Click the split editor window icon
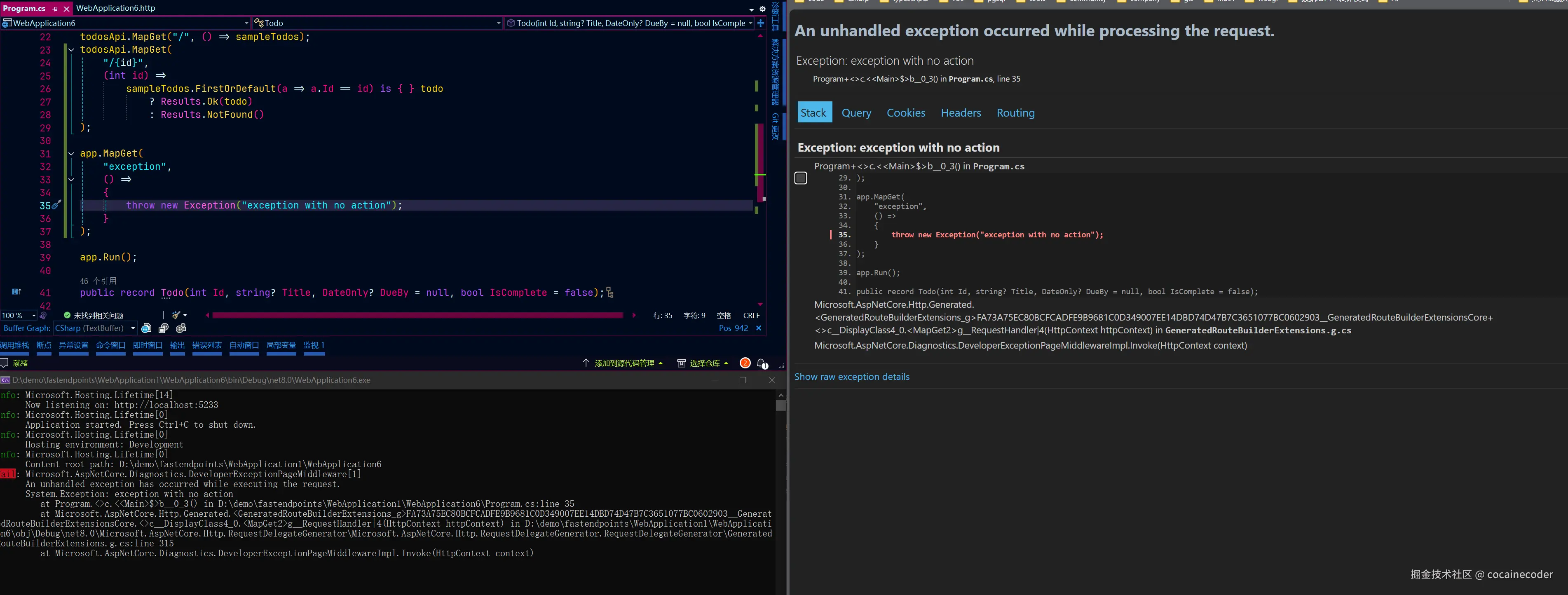This screenshot has width=1568, height=595. point(760,23)
